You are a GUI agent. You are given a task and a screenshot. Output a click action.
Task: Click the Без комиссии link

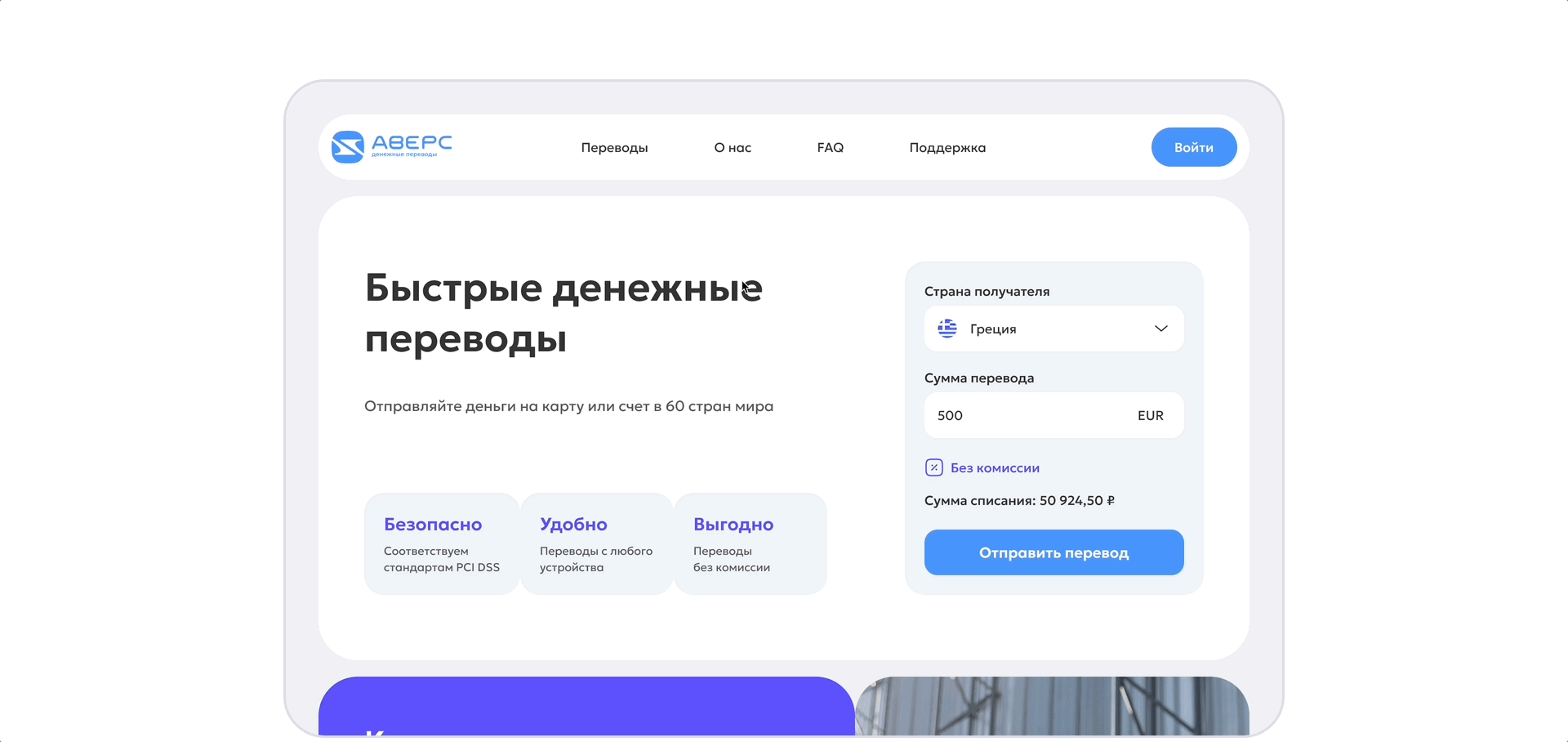[x=995, y=468]
